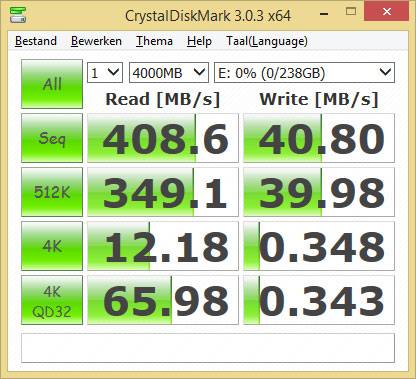Open the test count dropdown showing 1
This screenshot has width=416, height=379.
105,72
